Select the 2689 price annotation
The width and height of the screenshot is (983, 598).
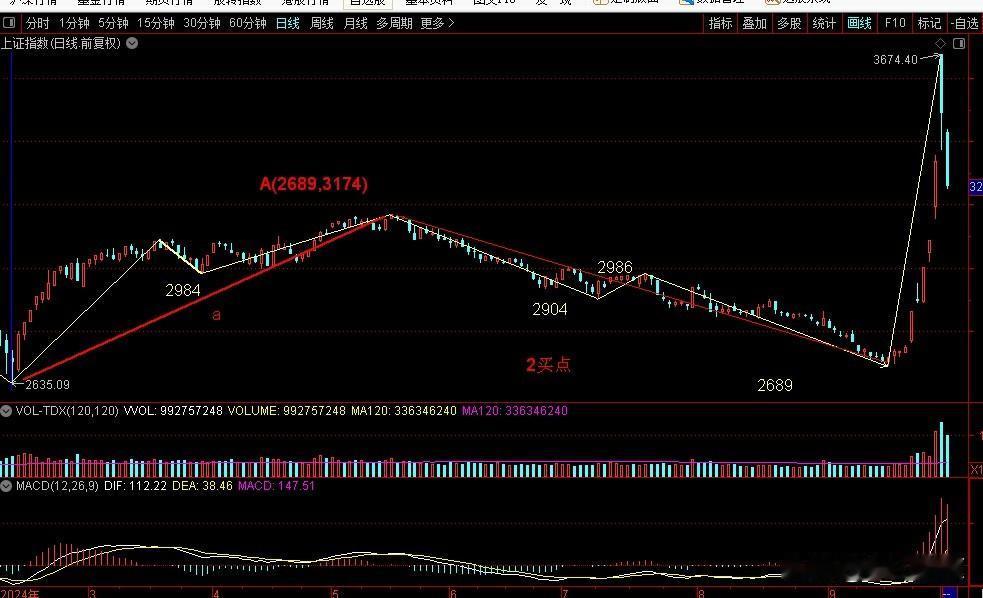[775, 385]
